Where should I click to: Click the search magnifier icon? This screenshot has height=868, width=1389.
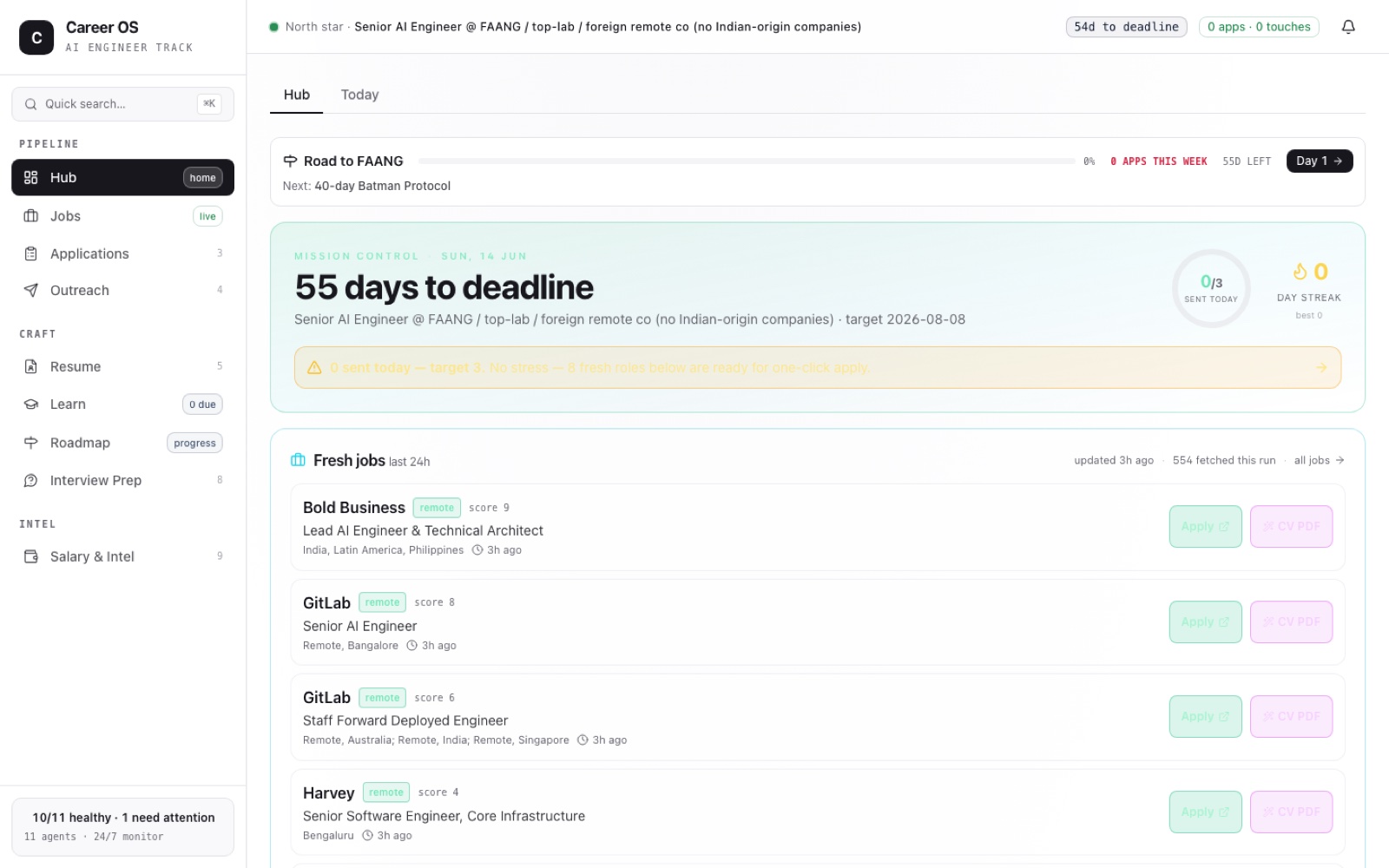30,104
